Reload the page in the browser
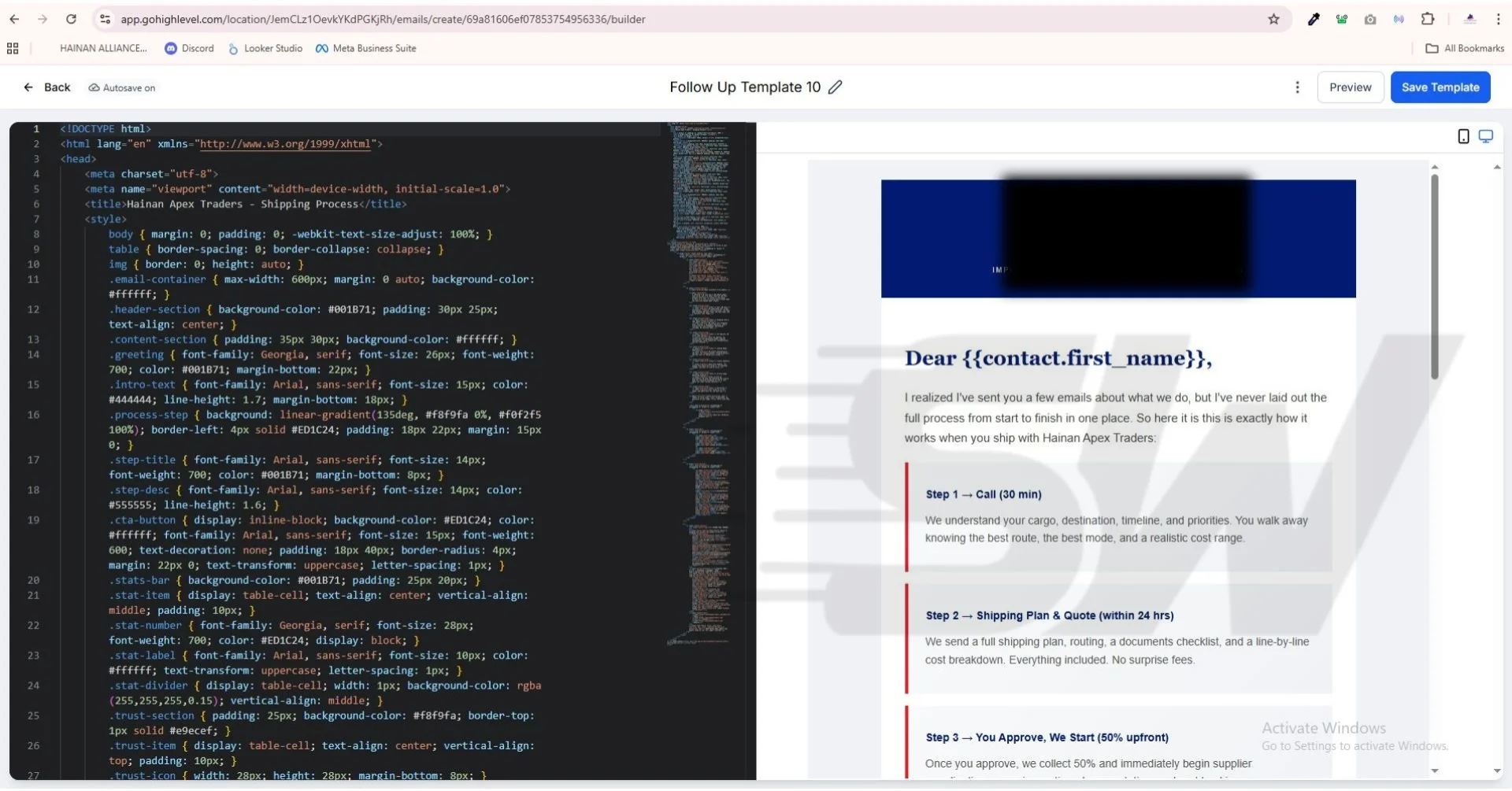1512x791 pixels. pos(71,20)
